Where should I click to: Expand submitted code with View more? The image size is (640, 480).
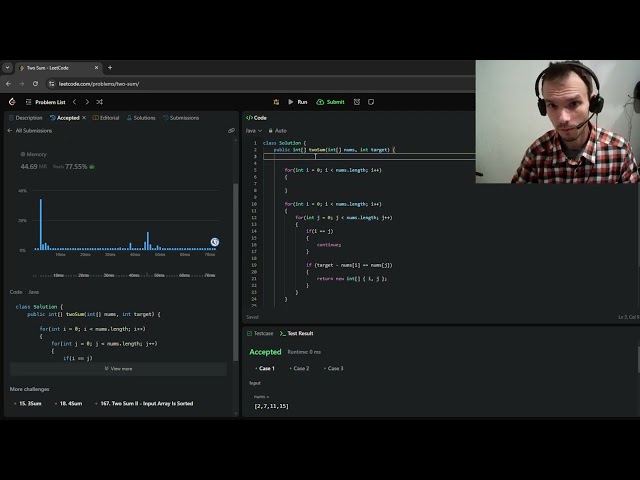[118, 369]
